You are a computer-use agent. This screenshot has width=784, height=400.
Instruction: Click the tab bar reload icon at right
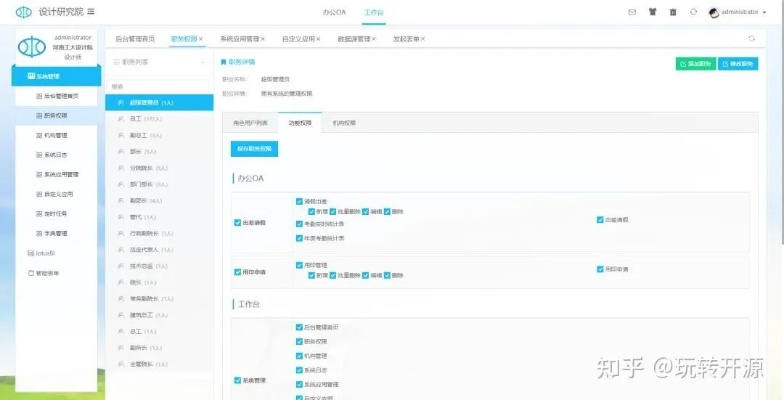pyautogui.click(x=751, y=38)
